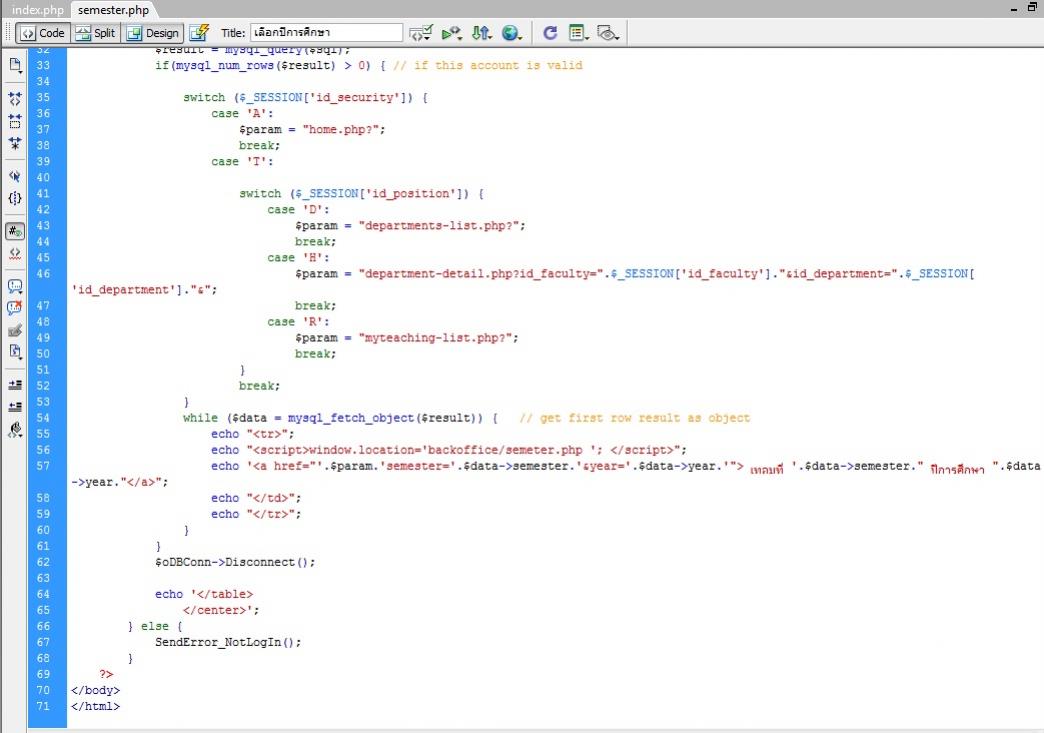Open the File Management menu
This screenshot has height=733, width=1044.
coord(481,33)
